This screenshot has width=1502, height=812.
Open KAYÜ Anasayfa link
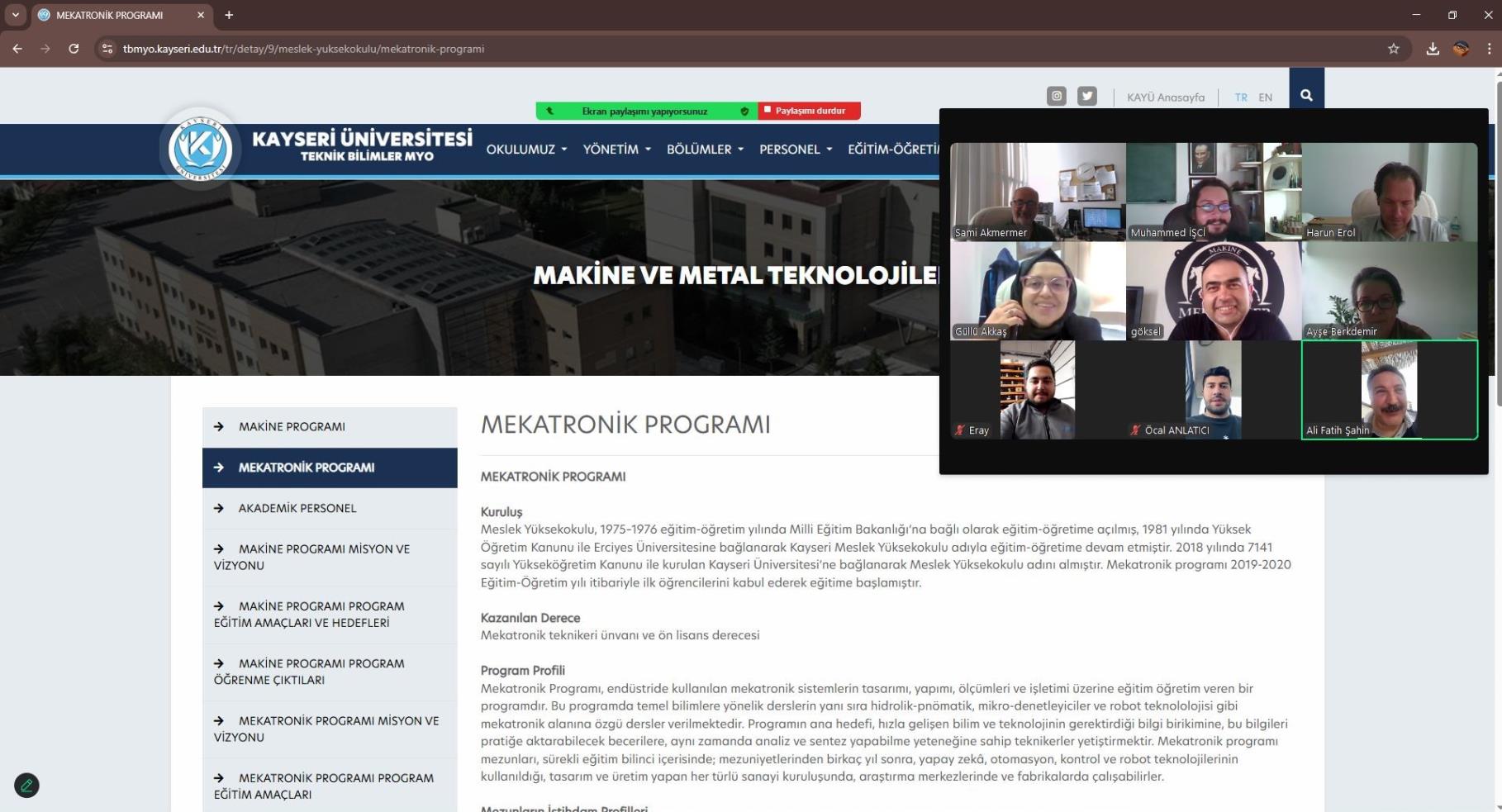point(1166,97)
